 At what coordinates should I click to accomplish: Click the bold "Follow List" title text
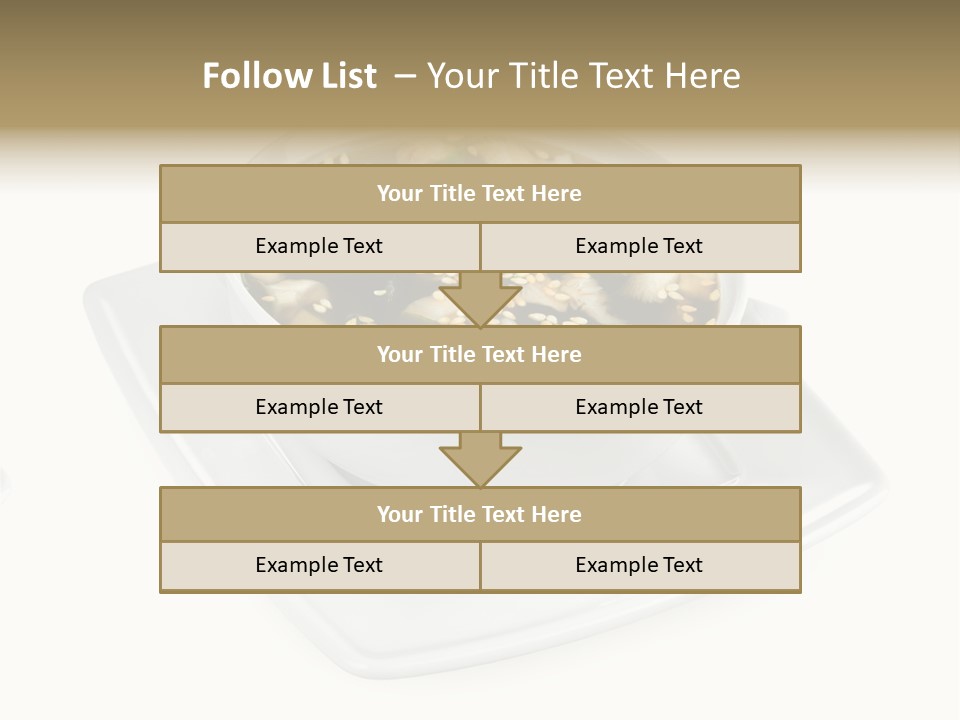290,76
